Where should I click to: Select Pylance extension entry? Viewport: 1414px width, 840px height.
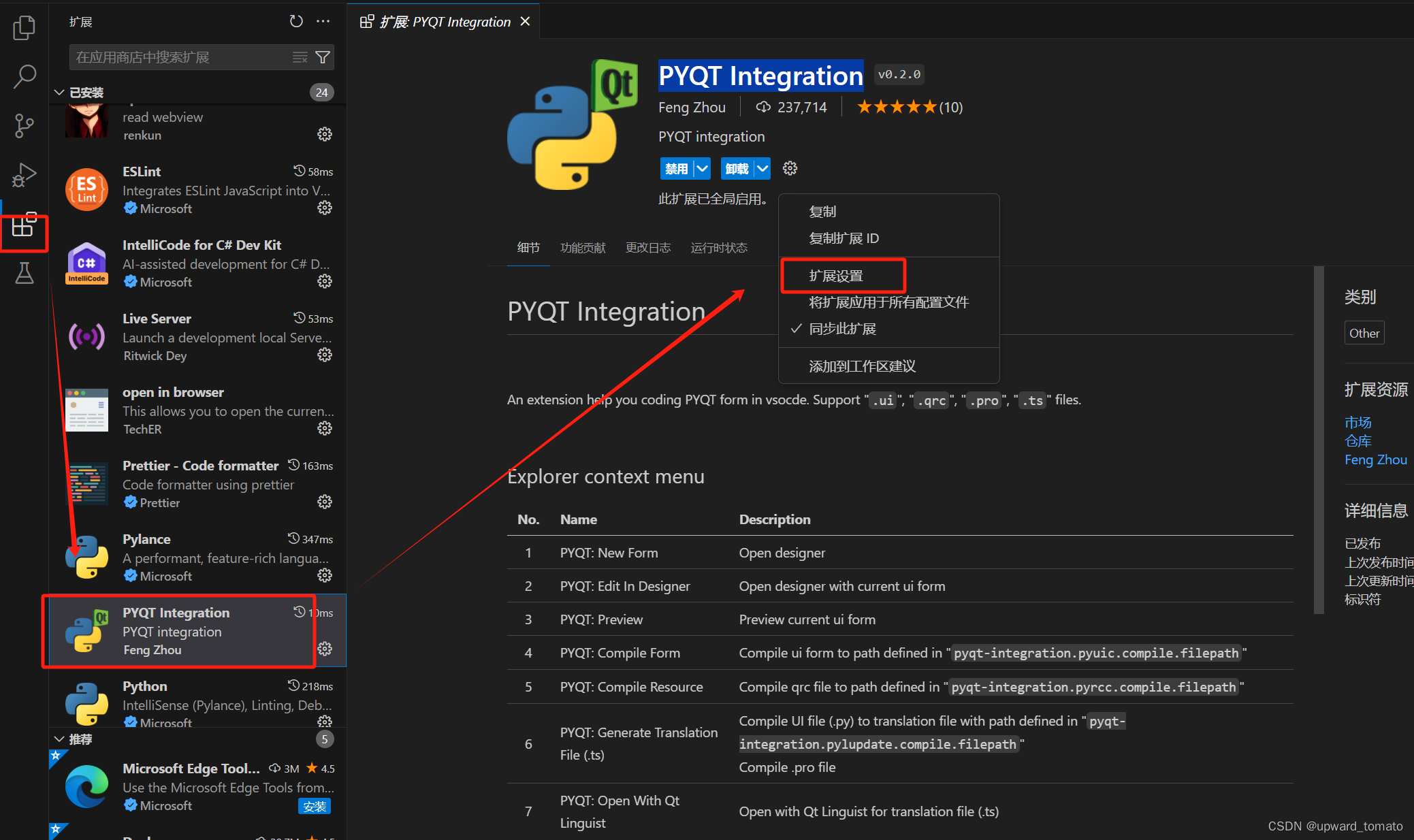click(x=198, y=557)
